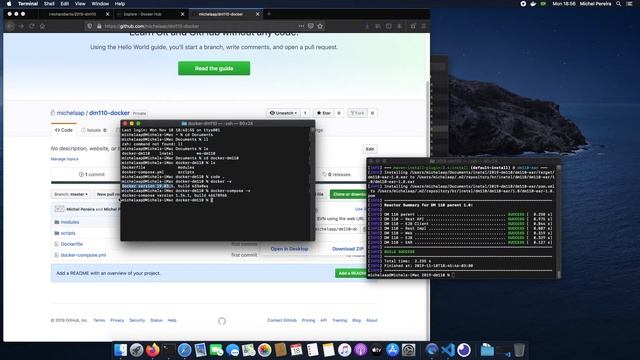Click the Firefox home button
The height and width of the screenshot is (360, 640).
42,26
